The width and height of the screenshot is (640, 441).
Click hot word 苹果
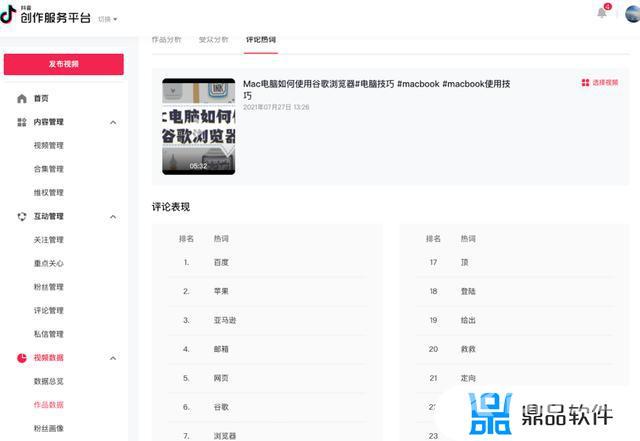(x=221, y=291)
